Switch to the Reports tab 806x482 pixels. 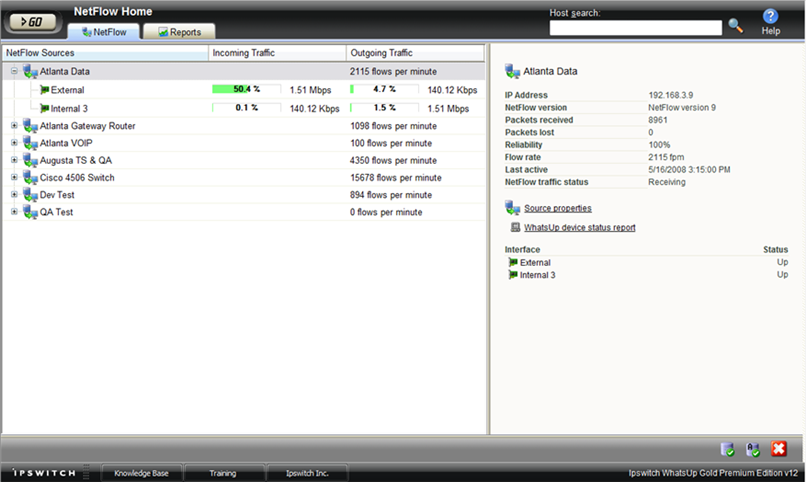tap(179, 32)
